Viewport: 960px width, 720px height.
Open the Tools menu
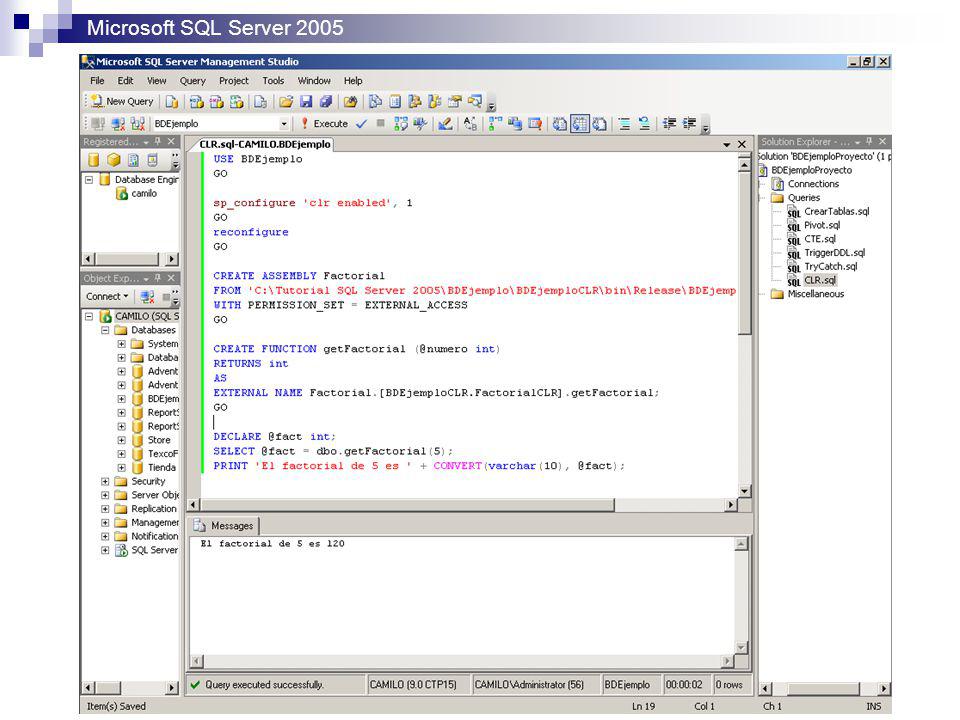273,81
